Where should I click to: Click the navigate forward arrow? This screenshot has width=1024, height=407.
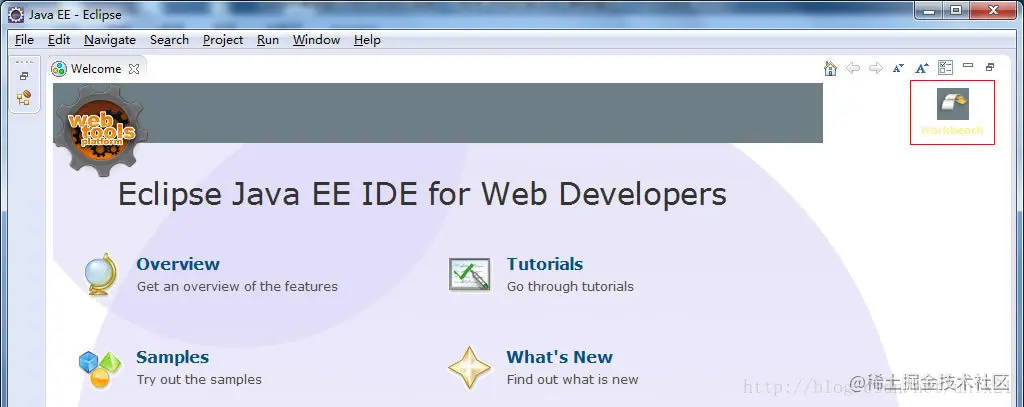point(876,68)
